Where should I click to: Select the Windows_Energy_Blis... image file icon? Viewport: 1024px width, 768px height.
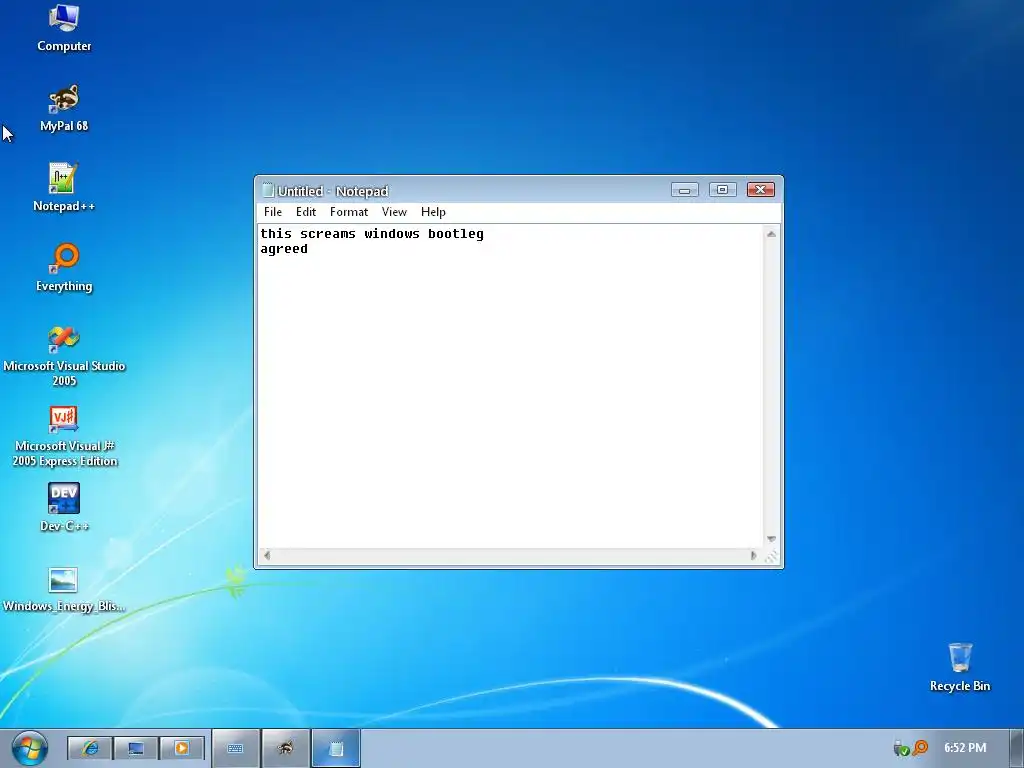click(x=64, y=590)
